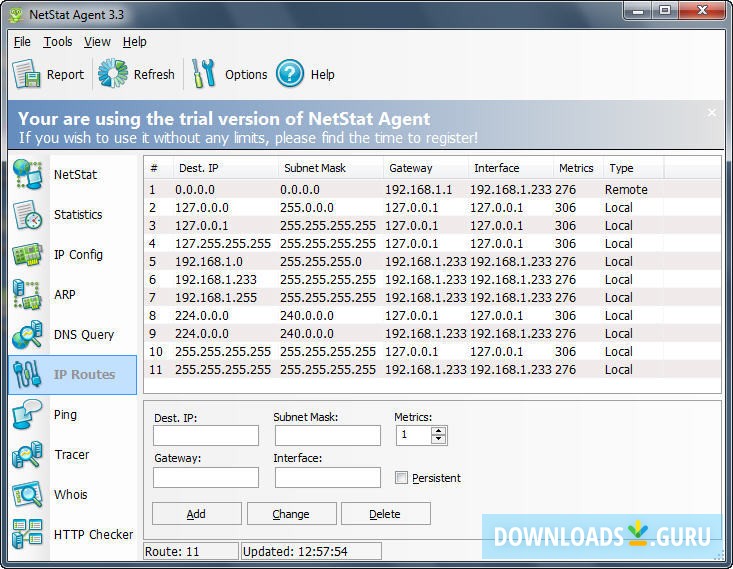The width and height of the screenshot is (733, 569).
Task: Select route row 1 with Remote type
Action: click(432, 189)
